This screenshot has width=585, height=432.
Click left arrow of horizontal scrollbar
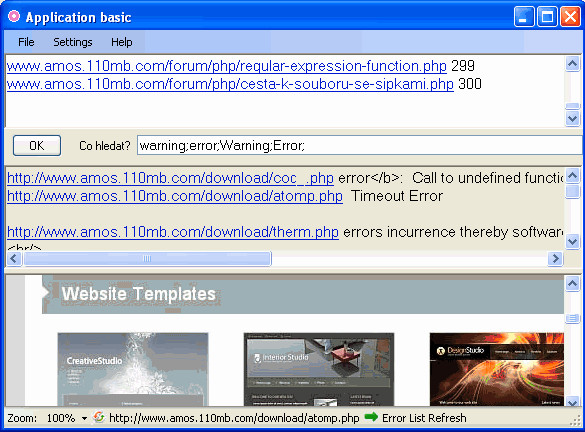pyautogui.click(x=14, y=258)
